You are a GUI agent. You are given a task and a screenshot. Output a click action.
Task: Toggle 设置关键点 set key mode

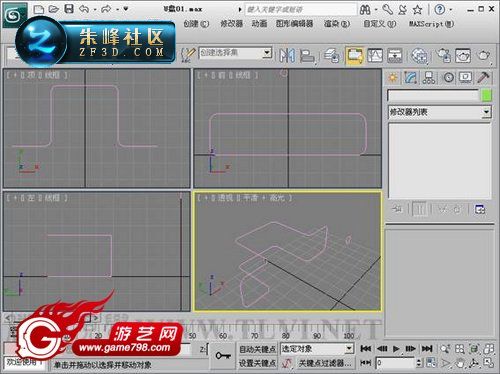tap(257, 363)
